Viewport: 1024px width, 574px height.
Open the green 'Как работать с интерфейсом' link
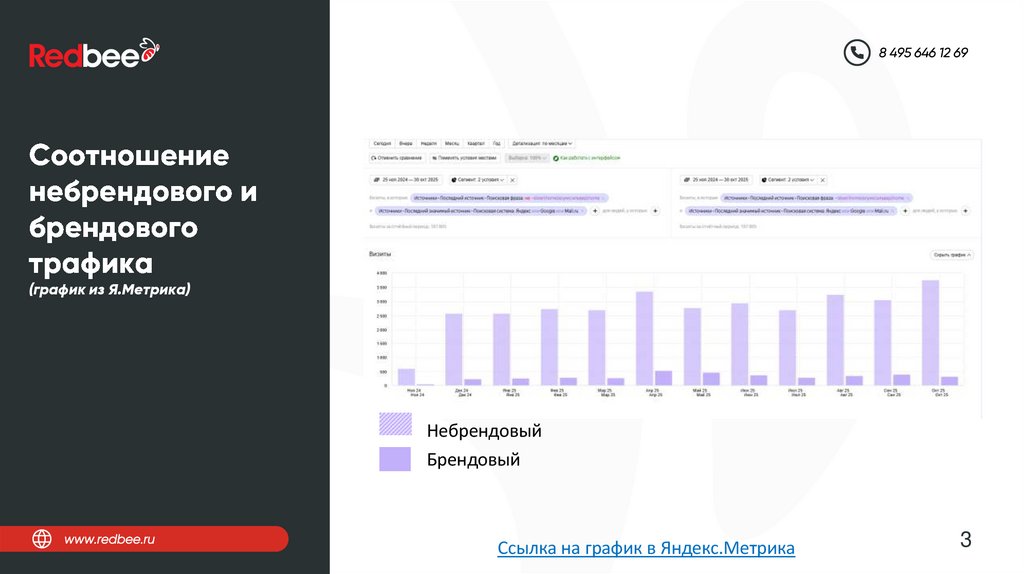pos(586,158)
